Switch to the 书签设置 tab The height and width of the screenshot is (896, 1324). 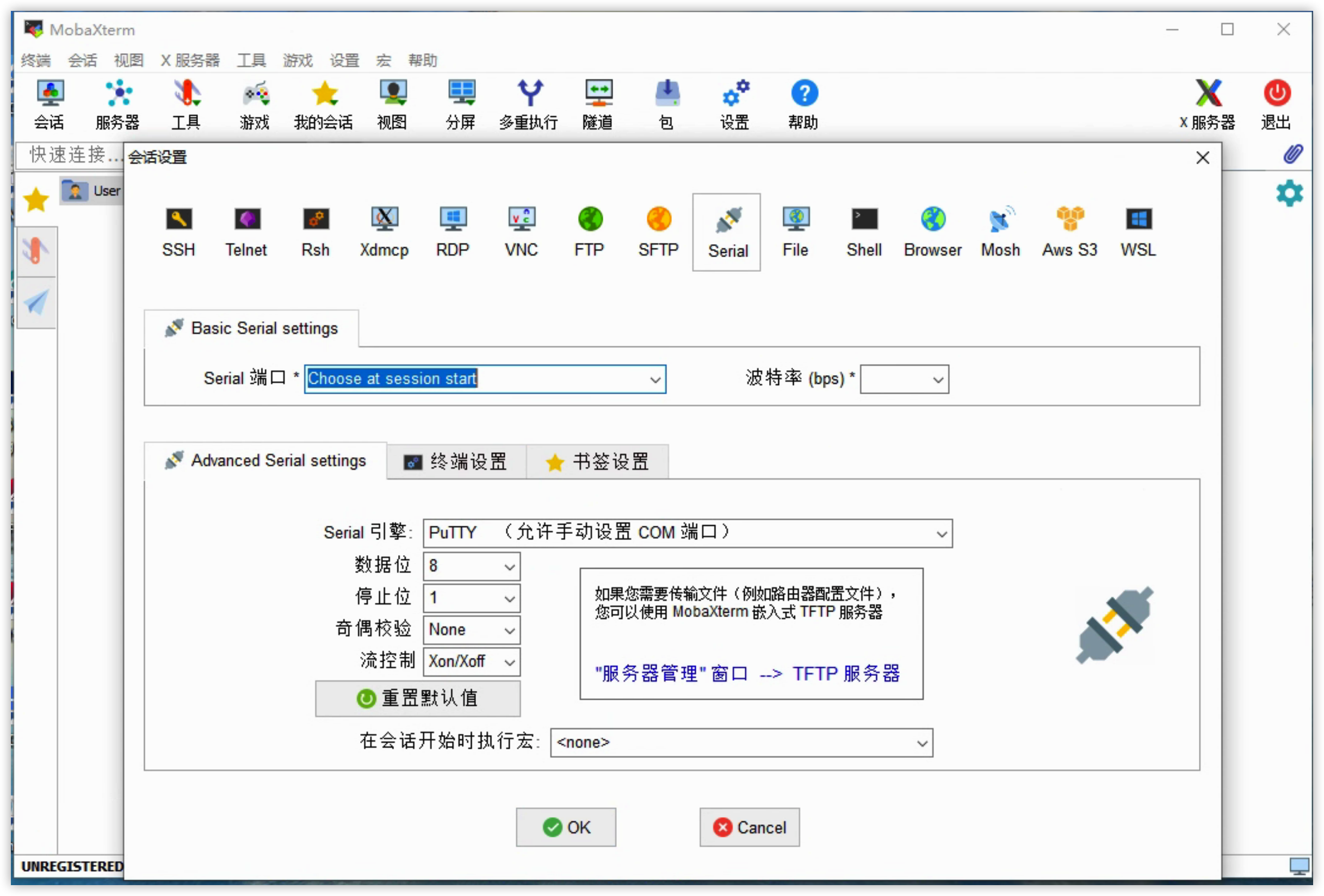[x=598, y=462]
